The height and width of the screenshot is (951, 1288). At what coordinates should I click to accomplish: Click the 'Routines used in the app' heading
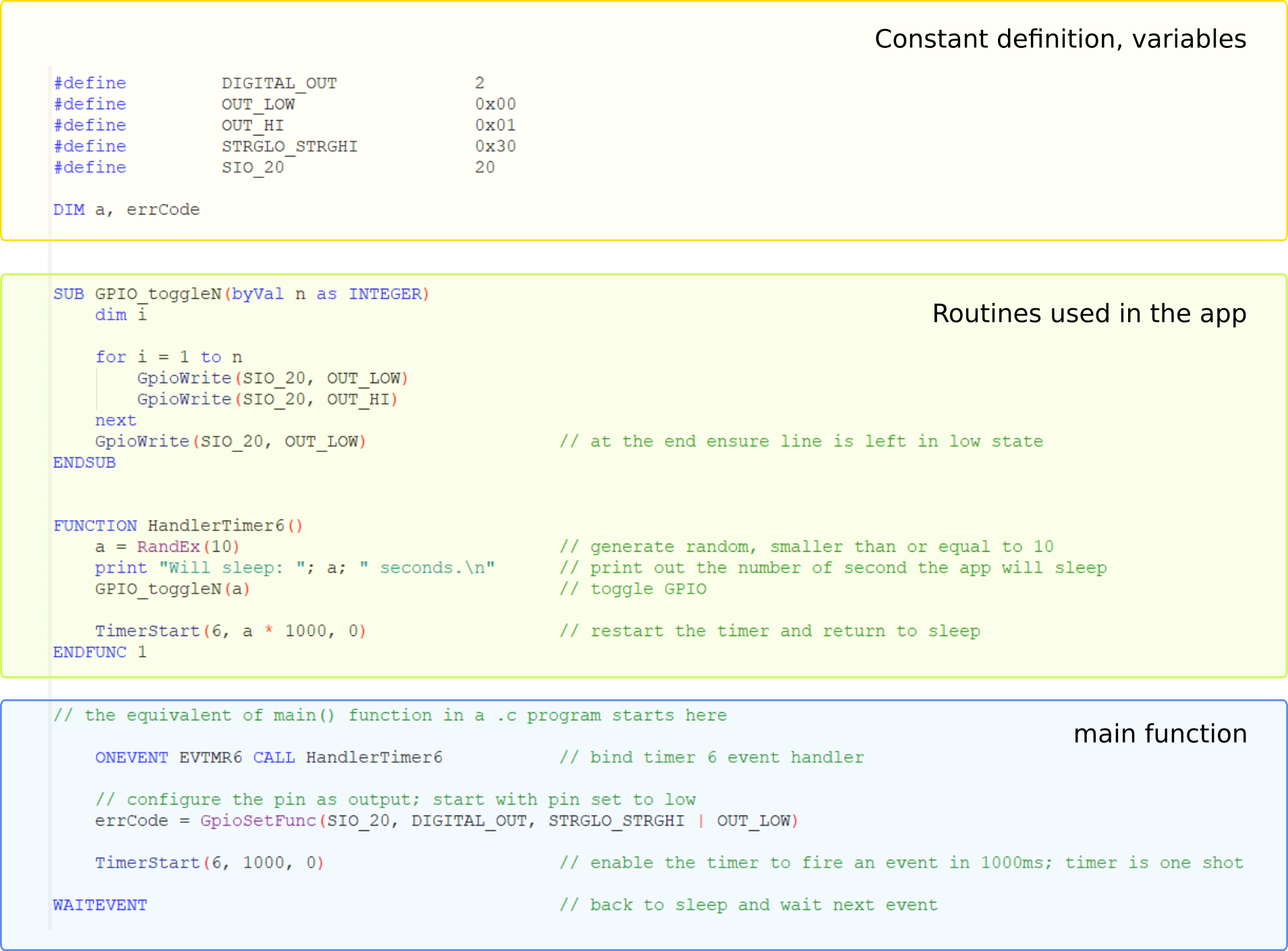click(x=1089, y=314)
